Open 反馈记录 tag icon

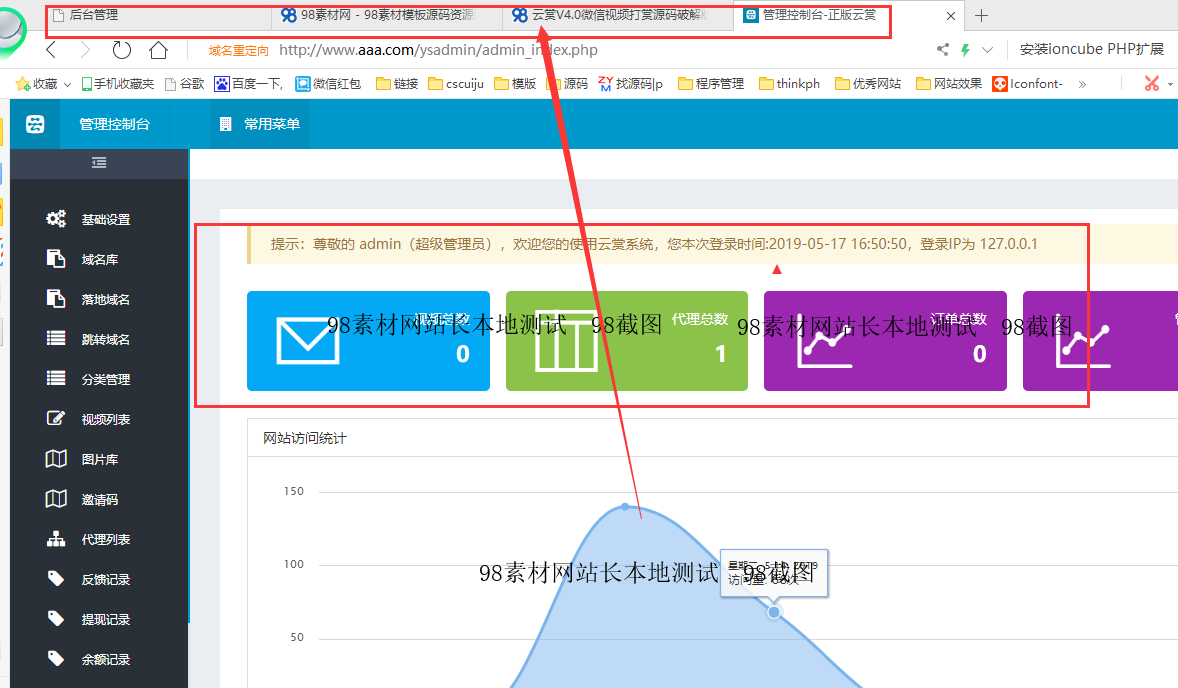click(x=57, y=578)
